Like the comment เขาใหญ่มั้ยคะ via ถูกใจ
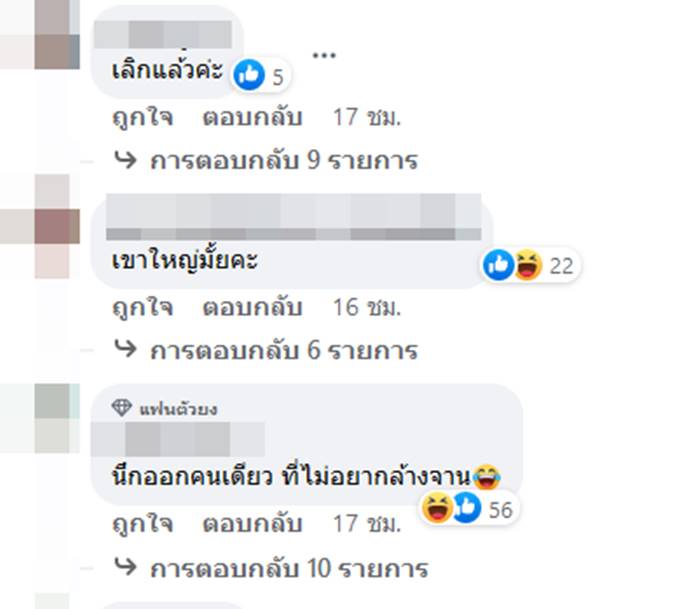The image size is (700, 609). pyautogui.click(x=142, y=308)
